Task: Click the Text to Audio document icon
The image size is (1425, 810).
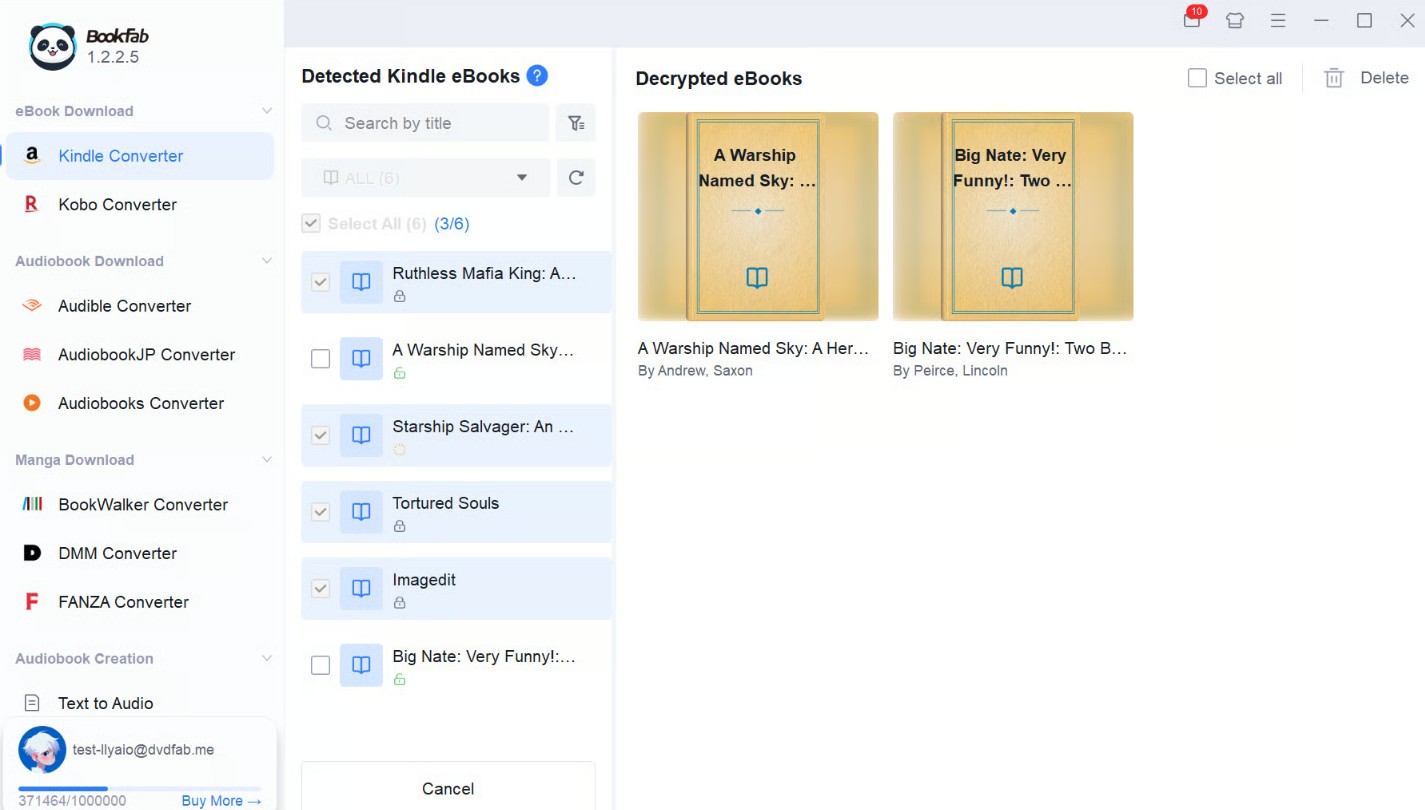Action: 32,703
